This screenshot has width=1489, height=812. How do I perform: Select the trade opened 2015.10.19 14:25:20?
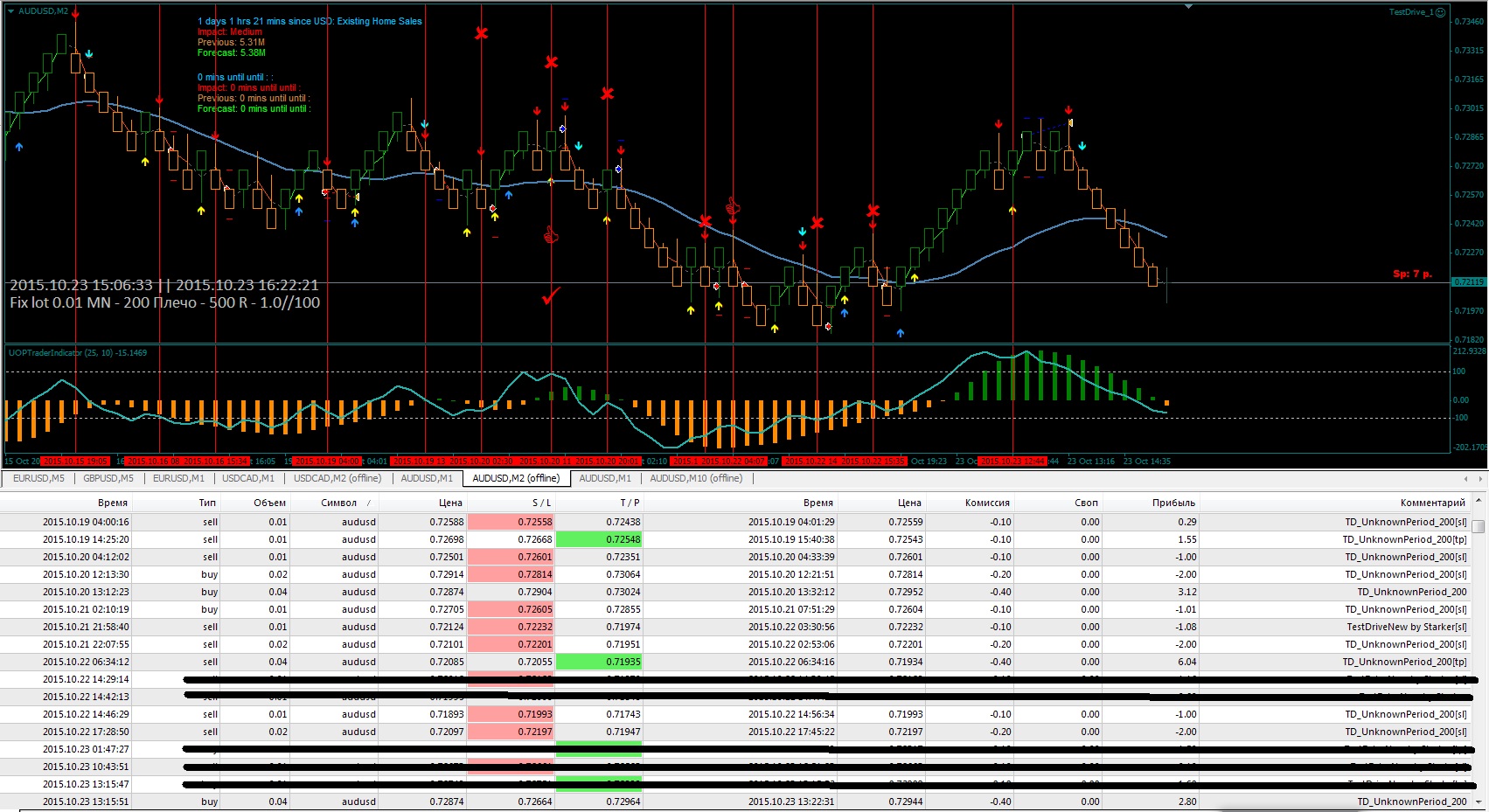[x=735, y=539]
